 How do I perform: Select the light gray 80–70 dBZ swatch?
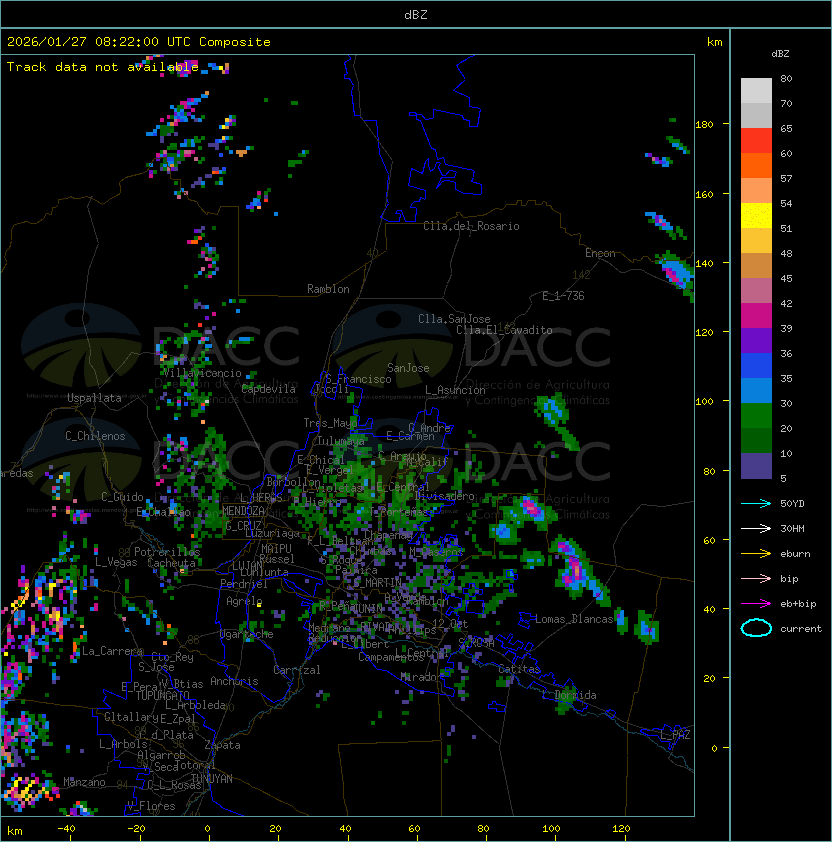click(756, 90)
